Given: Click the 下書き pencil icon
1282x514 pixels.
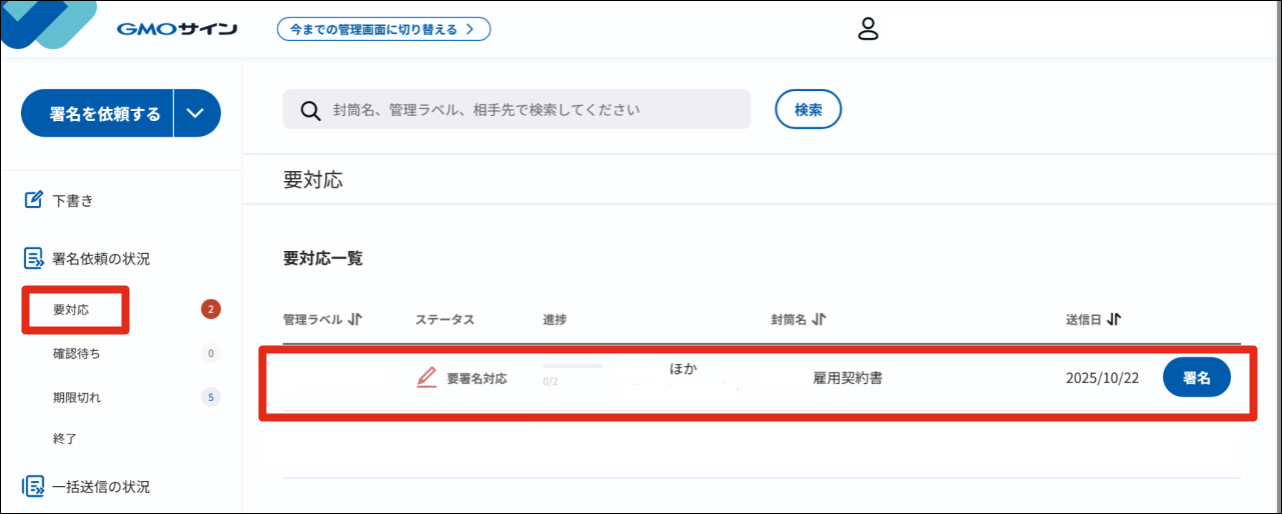Looking at the screenshot, I should 34,200.
